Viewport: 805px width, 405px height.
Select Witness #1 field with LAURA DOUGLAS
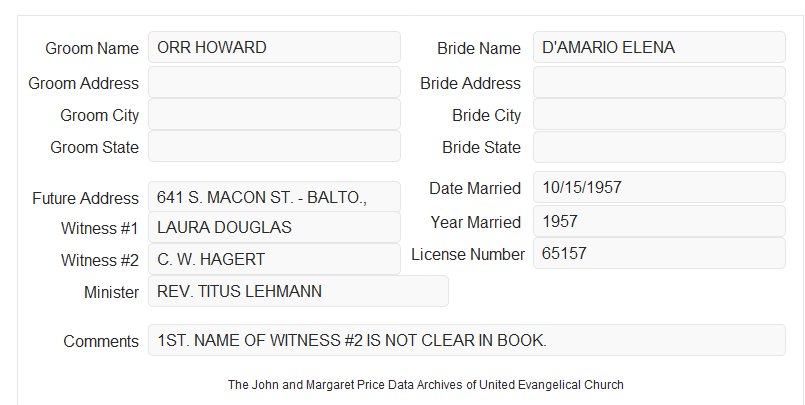pyautogui.click(x=274, y=227)
